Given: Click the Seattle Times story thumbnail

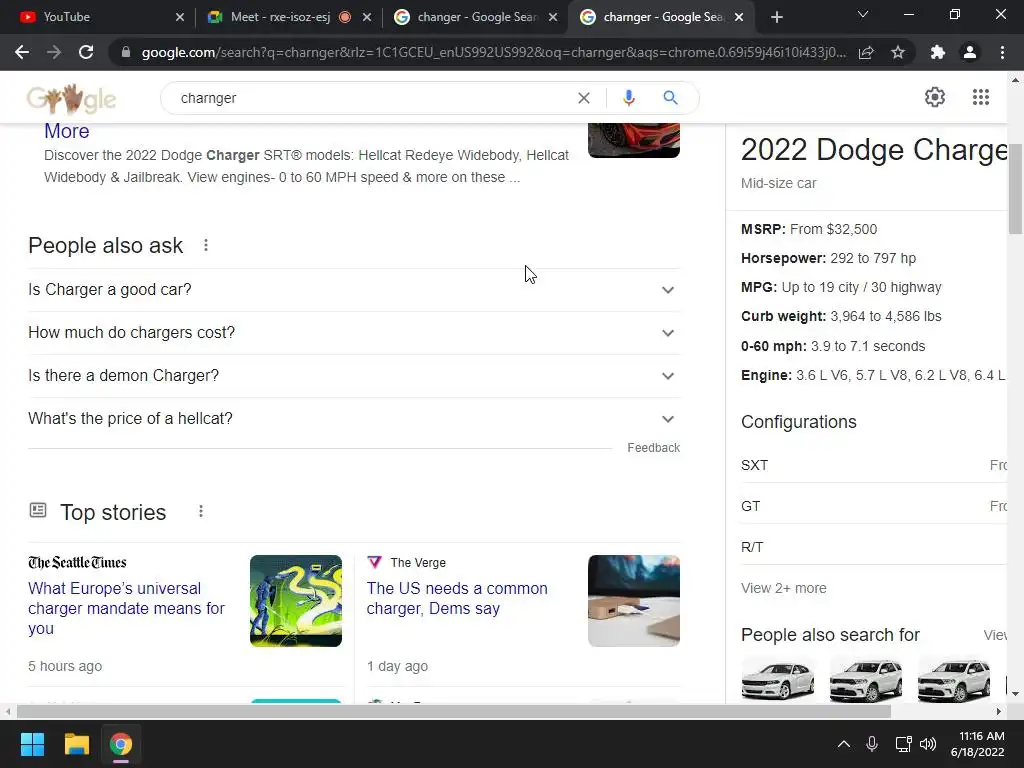Looking at the screenshot, I should [296, 601].
